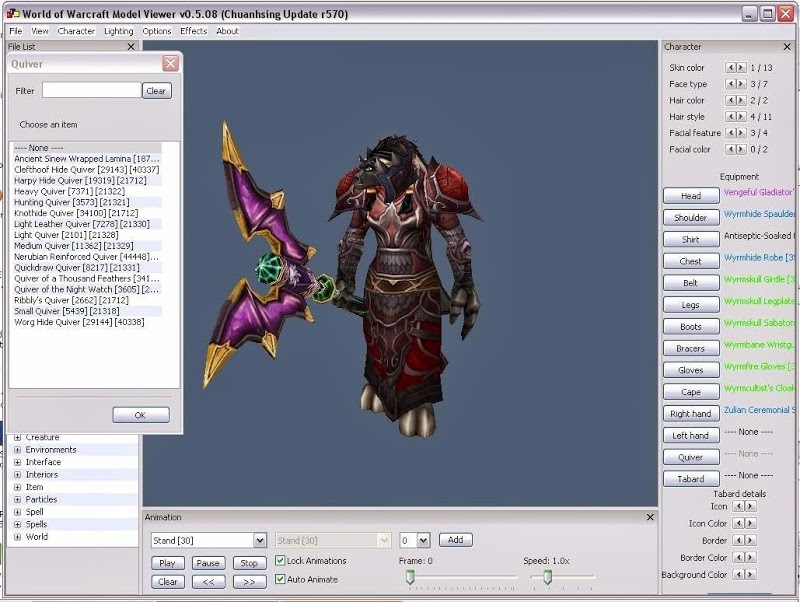Clear the quiver filter text
800x602 pixels.
pyautogui.click(x=157, y=91)
